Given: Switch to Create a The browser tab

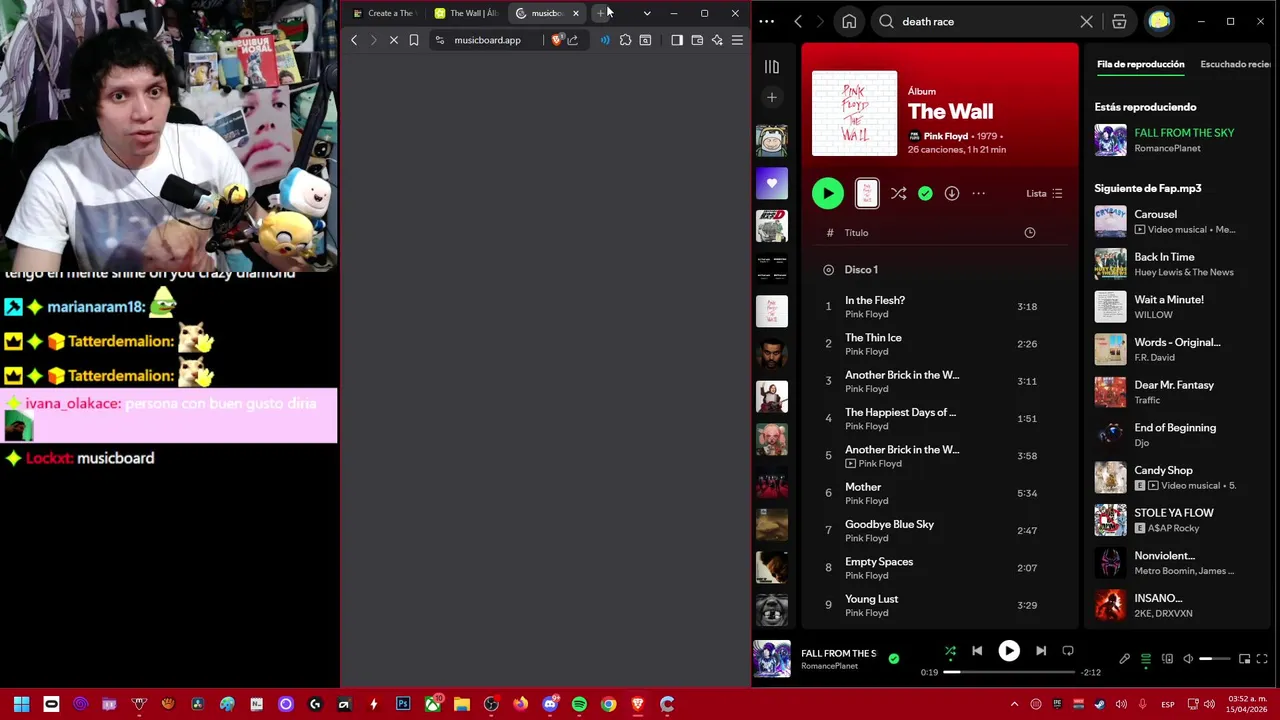Looking at the screenshot, I should click(384, 13).
